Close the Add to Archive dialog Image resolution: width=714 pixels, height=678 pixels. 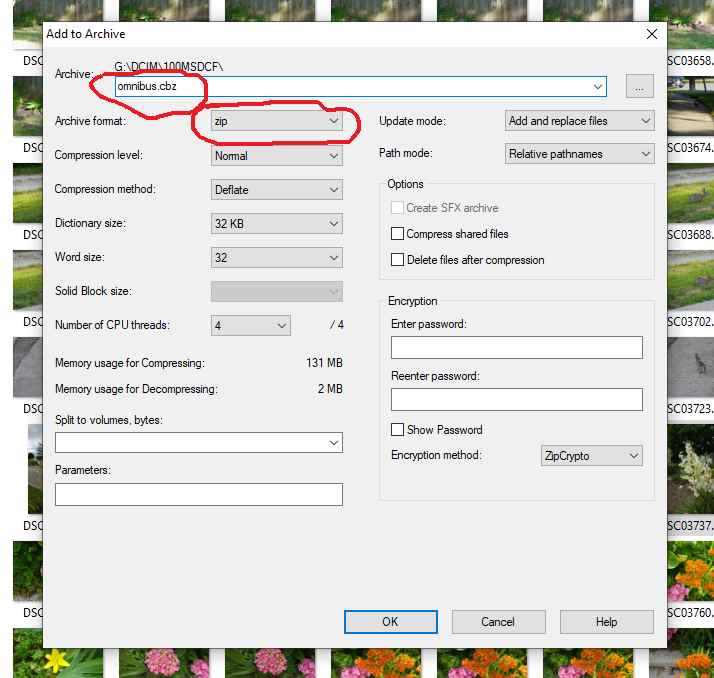pyautogui.click(x=652, y=34)
